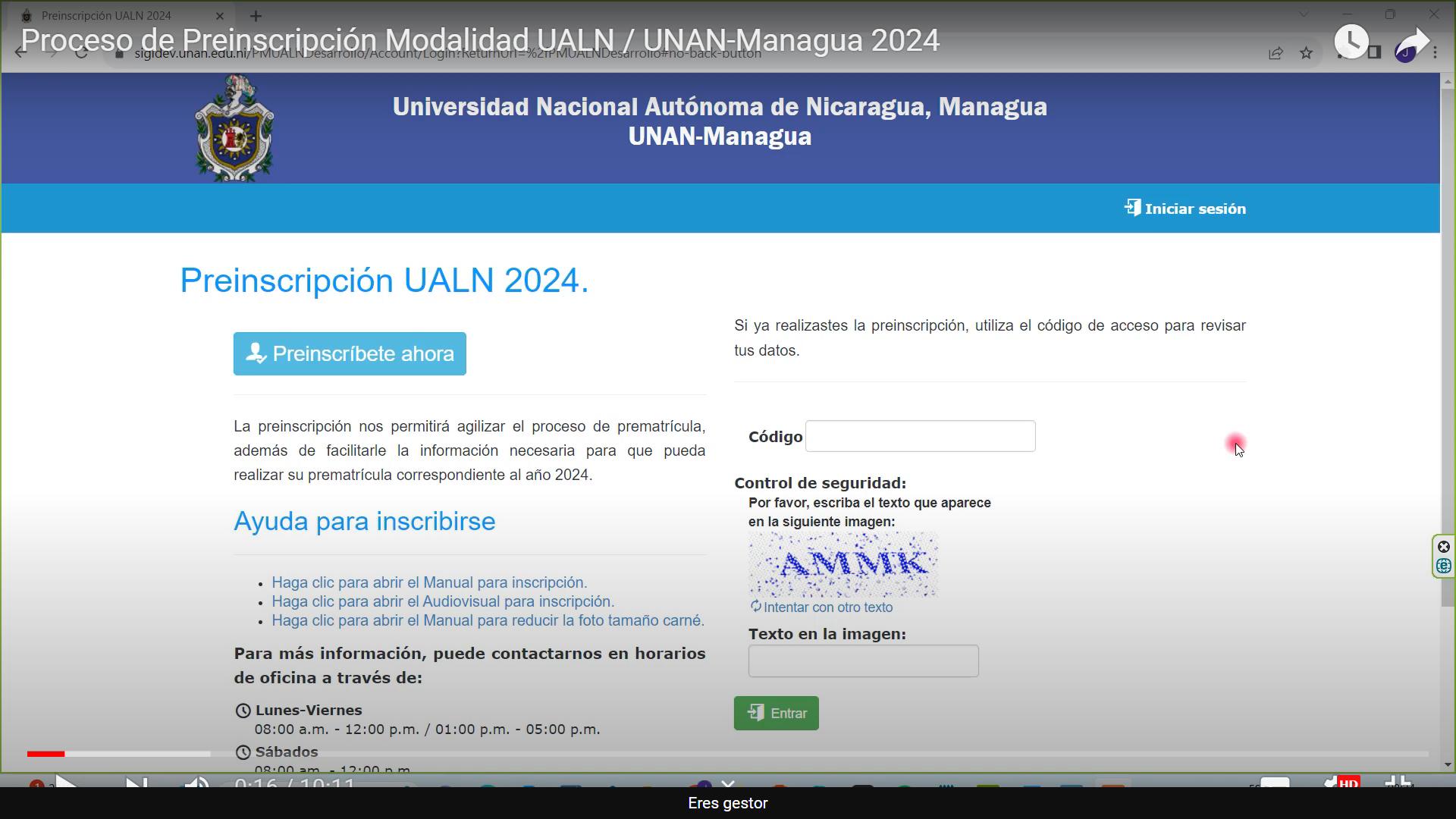Close the floating side widget
This screenshot has width=1456, height=819.
[1444, 547]
